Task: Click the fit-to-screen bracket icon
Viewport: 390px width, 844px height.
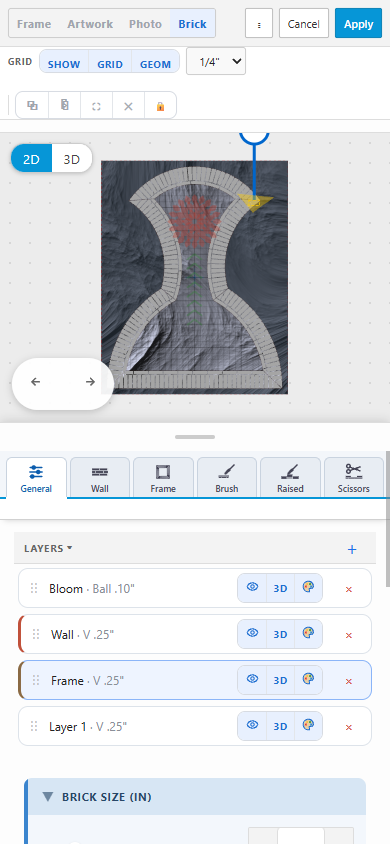Action: 96,106
